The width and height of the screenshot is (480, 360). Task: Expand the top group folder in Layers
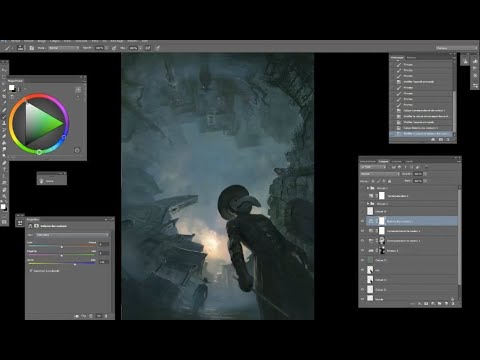[368, 188]
